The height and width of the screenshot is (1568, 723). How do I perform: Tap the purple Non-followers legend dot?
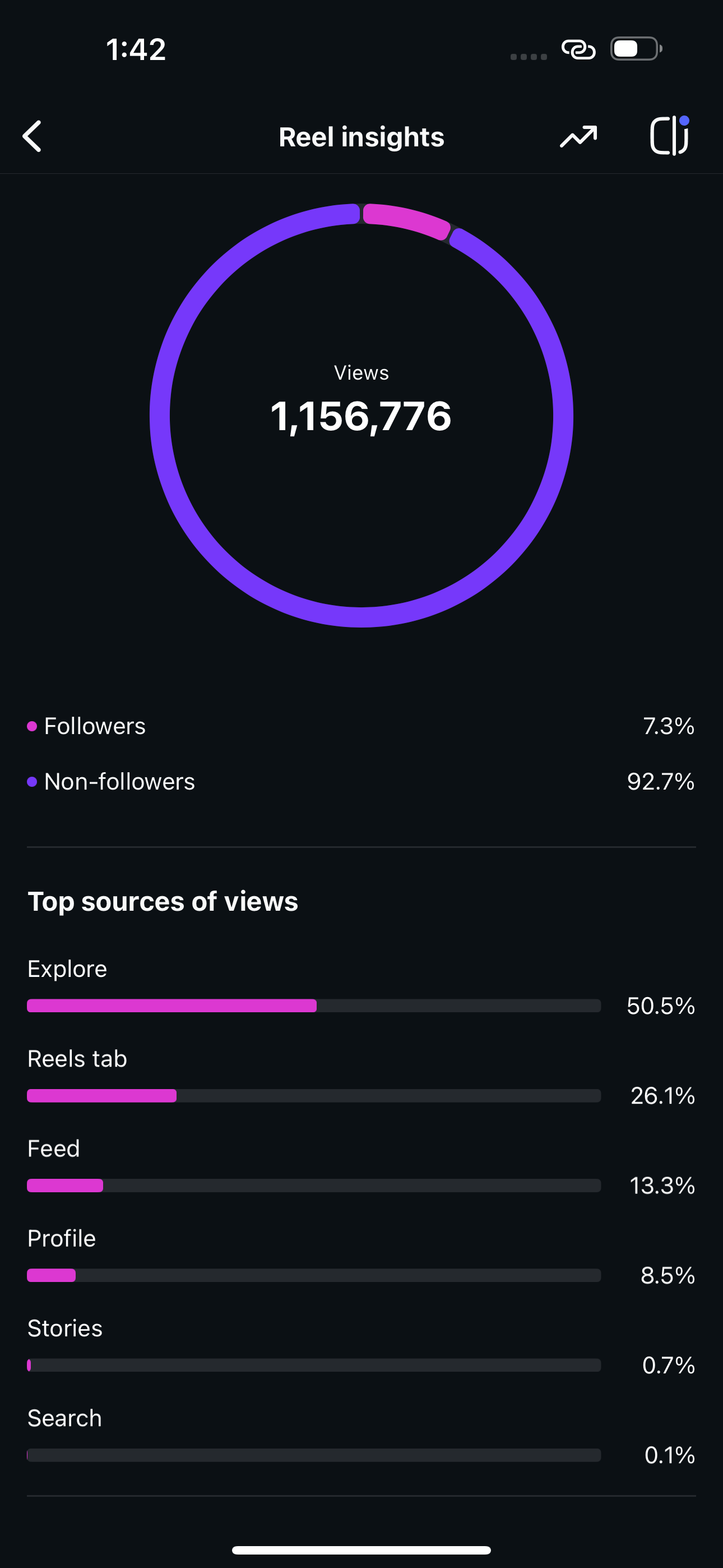[x=33, y=782]
